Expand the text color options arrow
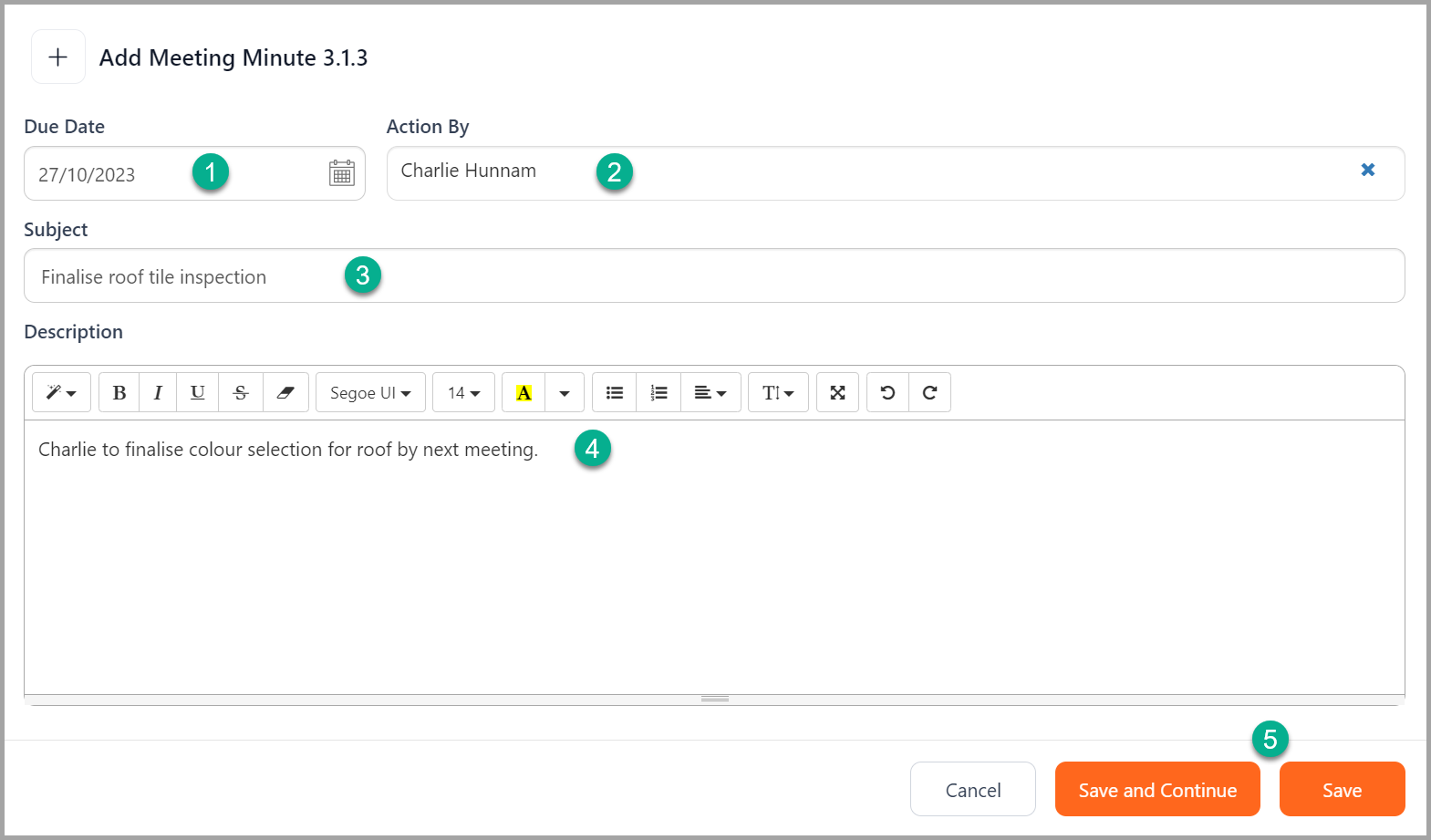1431x840 pixels. 565,392
